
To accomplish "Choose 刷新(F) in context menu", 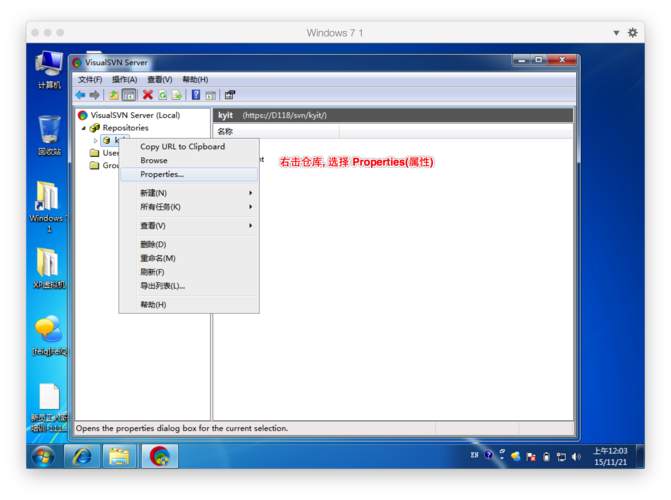I will (x=189, y=272).
